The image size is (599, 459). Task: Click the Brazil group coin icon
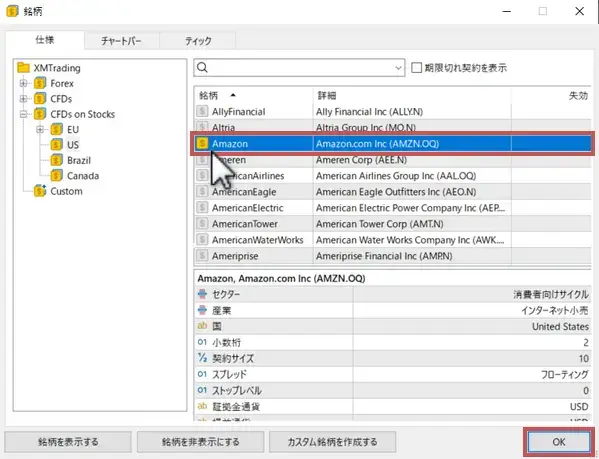[x=57, y=160]
